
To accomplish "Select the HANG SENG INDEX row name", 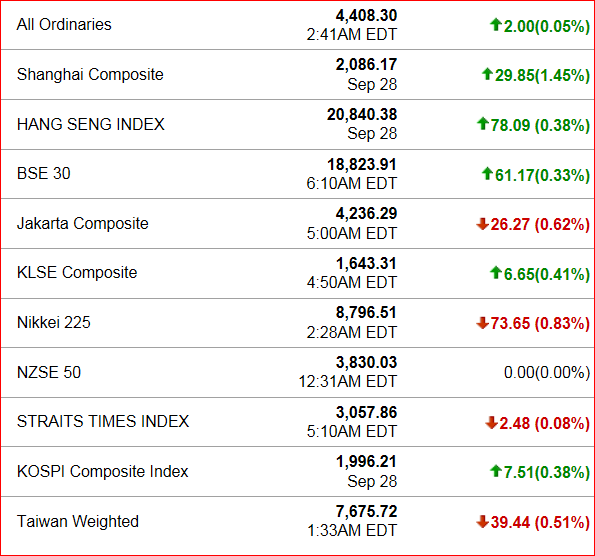I will [x=91, y=124].
